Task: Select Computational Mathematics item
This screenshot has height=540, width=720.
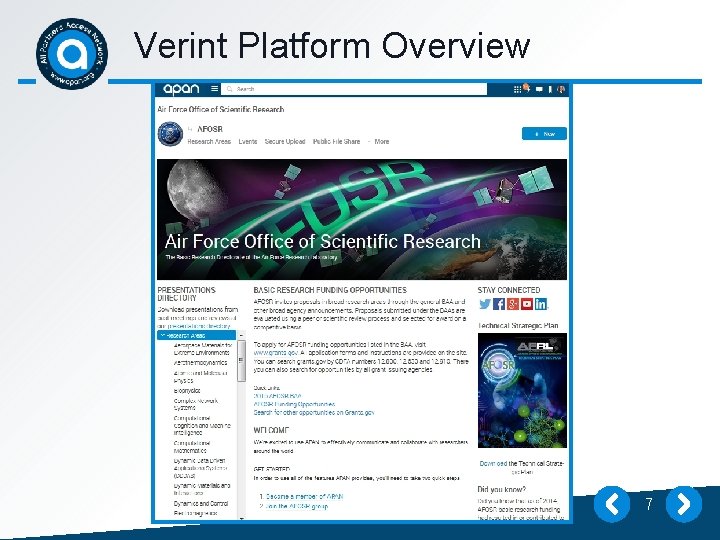Action: (x=192, y=447)
